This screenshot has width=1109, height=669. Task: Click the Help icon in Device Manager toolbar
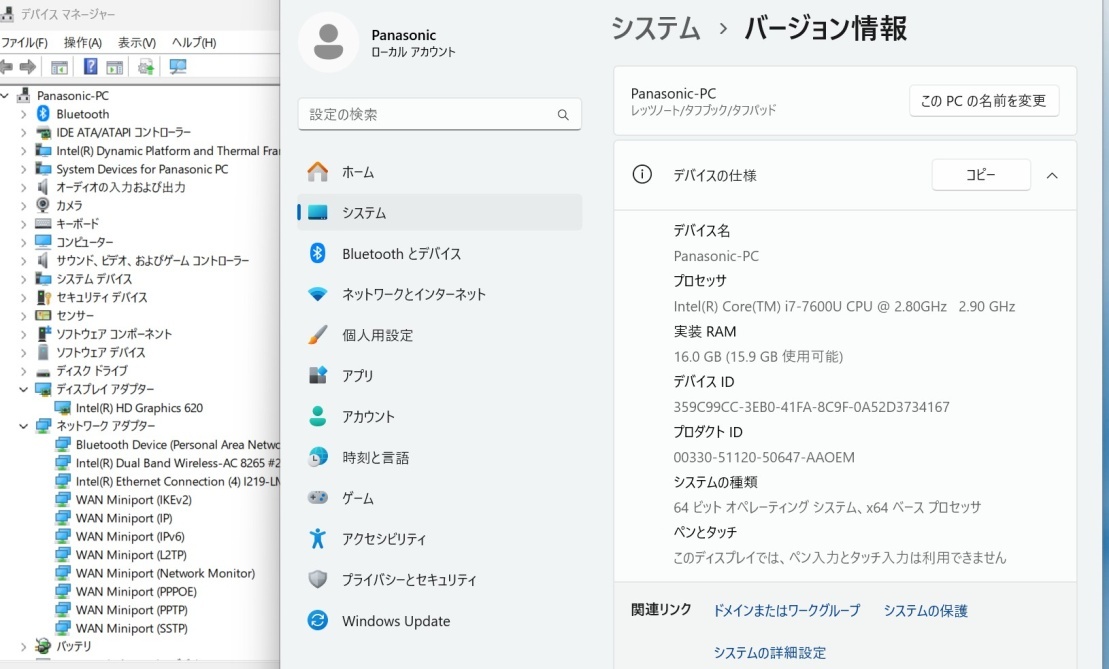91,66
